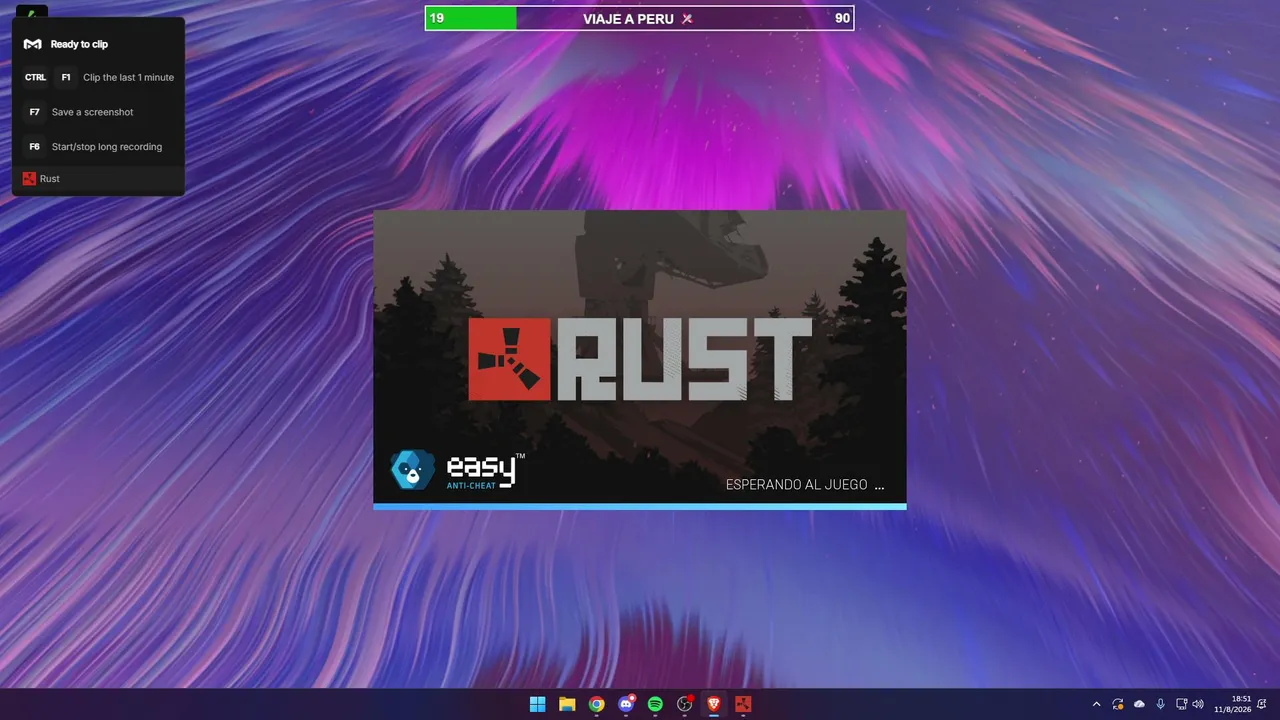This screenshot has width=1280, height=720.
Task: Click the blue loading progress bar
Action: pos(640,506)
